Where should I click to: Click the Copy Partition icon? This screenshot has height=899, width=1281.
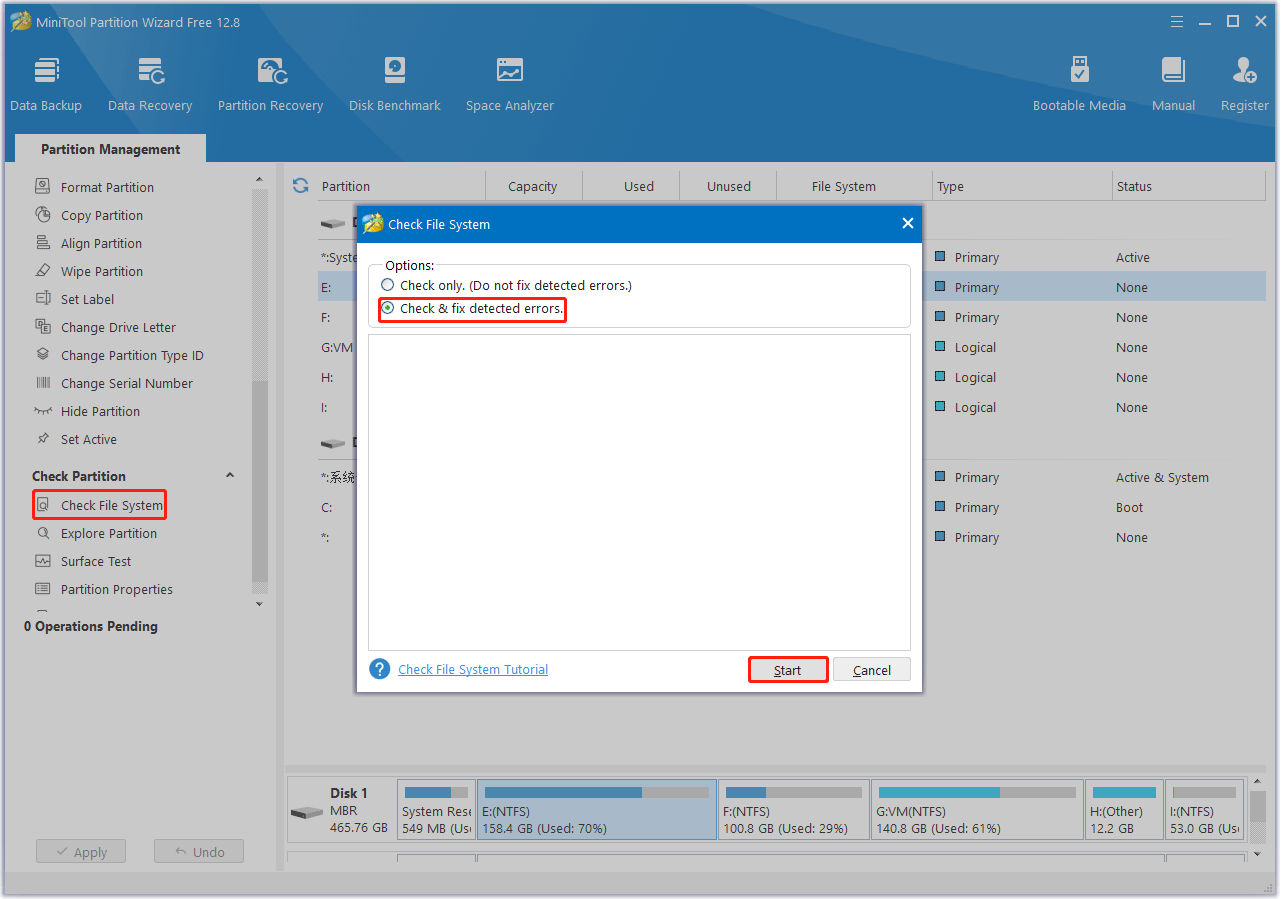[43, 215]
